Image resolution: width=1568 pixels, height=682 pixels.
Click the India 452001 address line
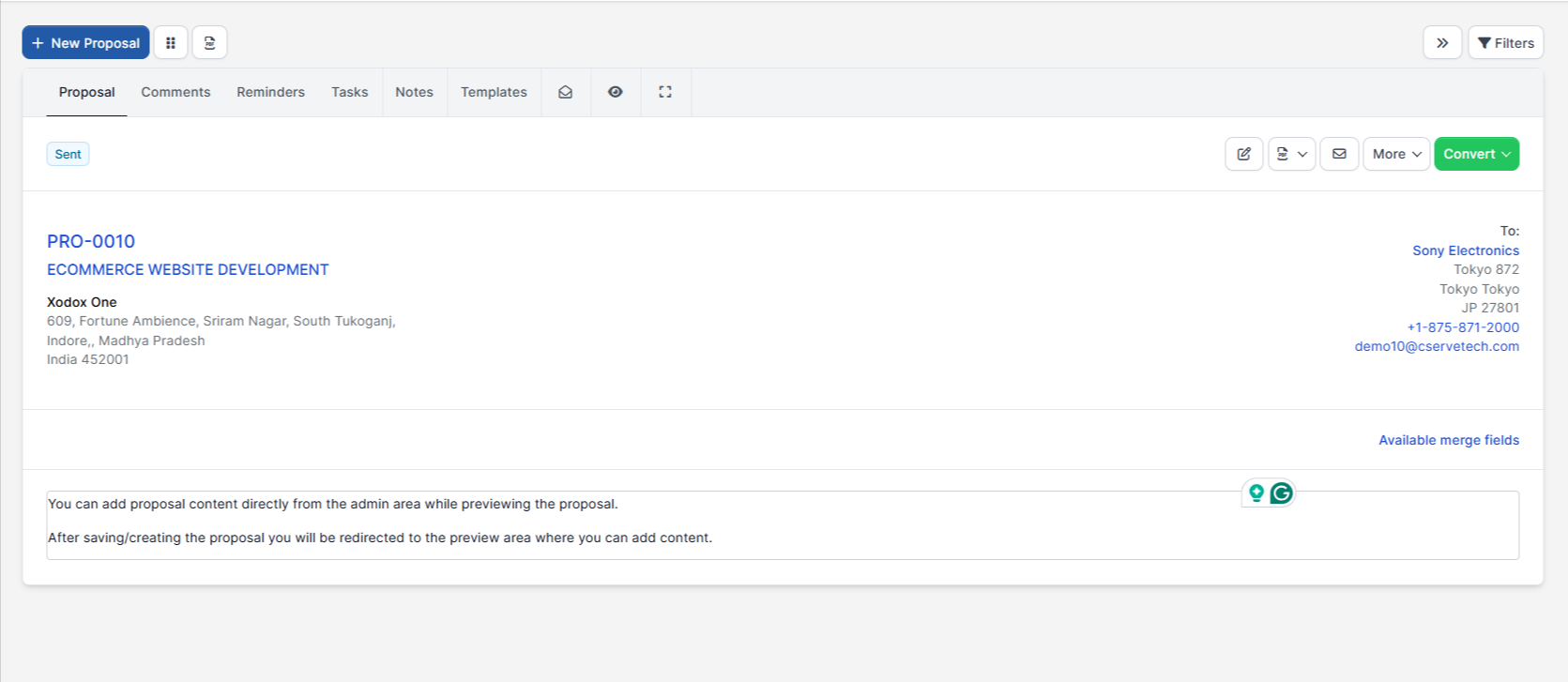pyautogui.click(x=88, y=359)
